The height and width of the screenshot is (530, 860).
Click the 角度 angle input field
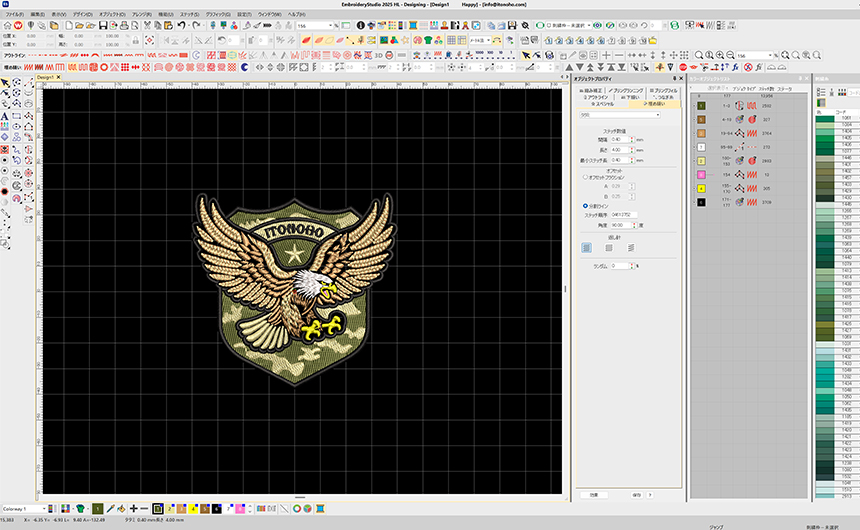[x=617, y=225]
